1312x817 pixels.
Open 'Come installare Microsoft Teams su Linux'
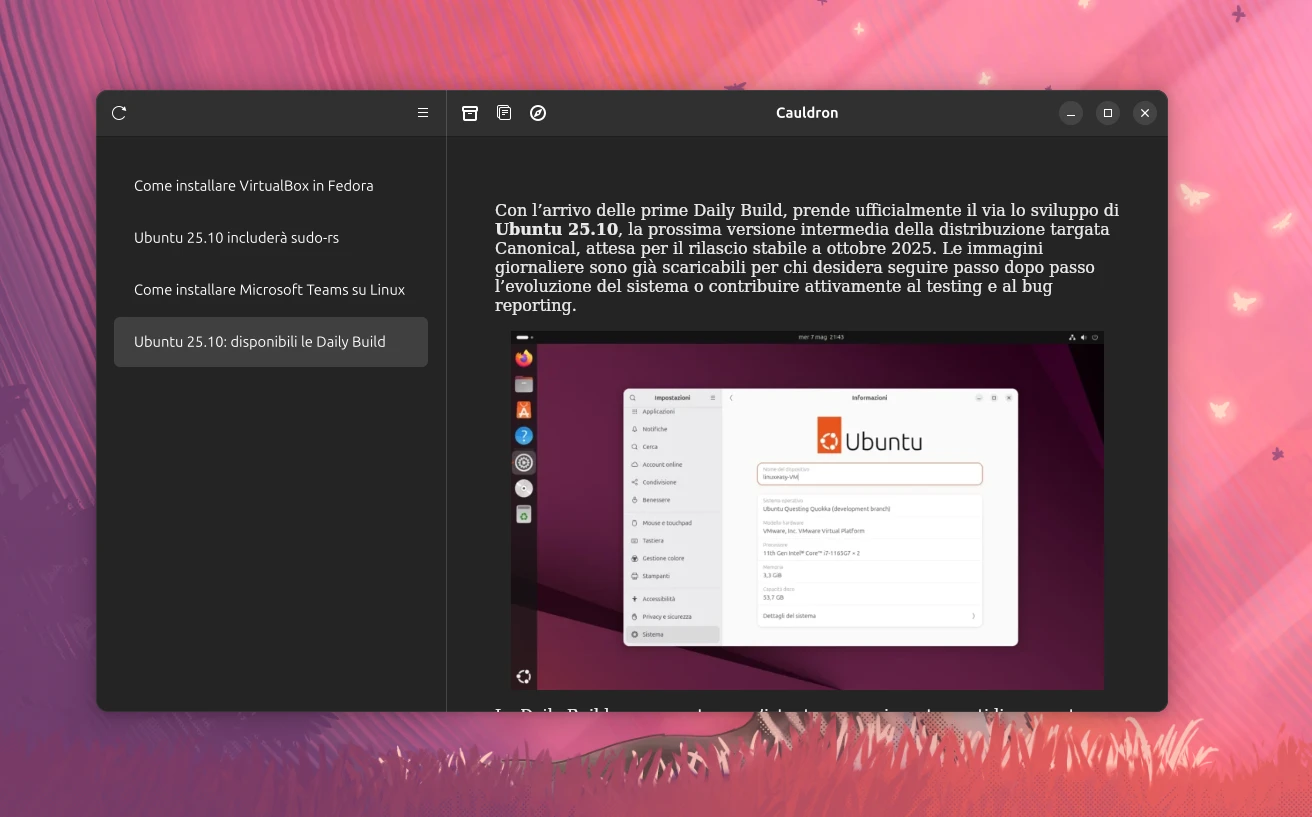270,290
